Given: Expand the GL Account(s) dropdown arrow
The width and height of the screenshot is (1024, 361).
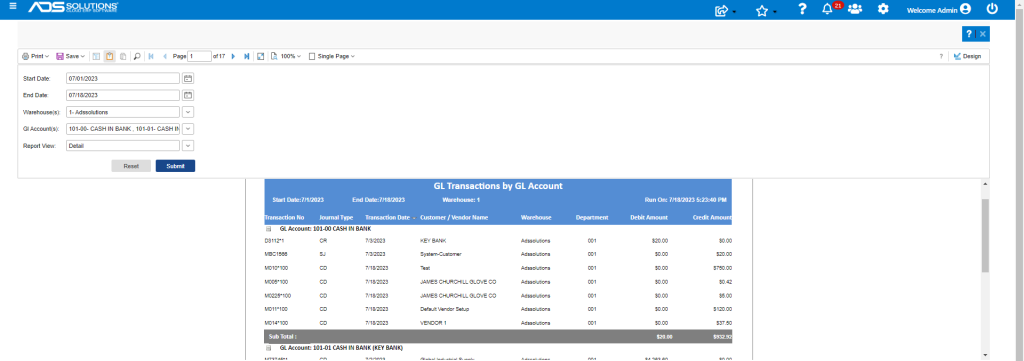Looking at the screenshot, I should coord(188,129).
